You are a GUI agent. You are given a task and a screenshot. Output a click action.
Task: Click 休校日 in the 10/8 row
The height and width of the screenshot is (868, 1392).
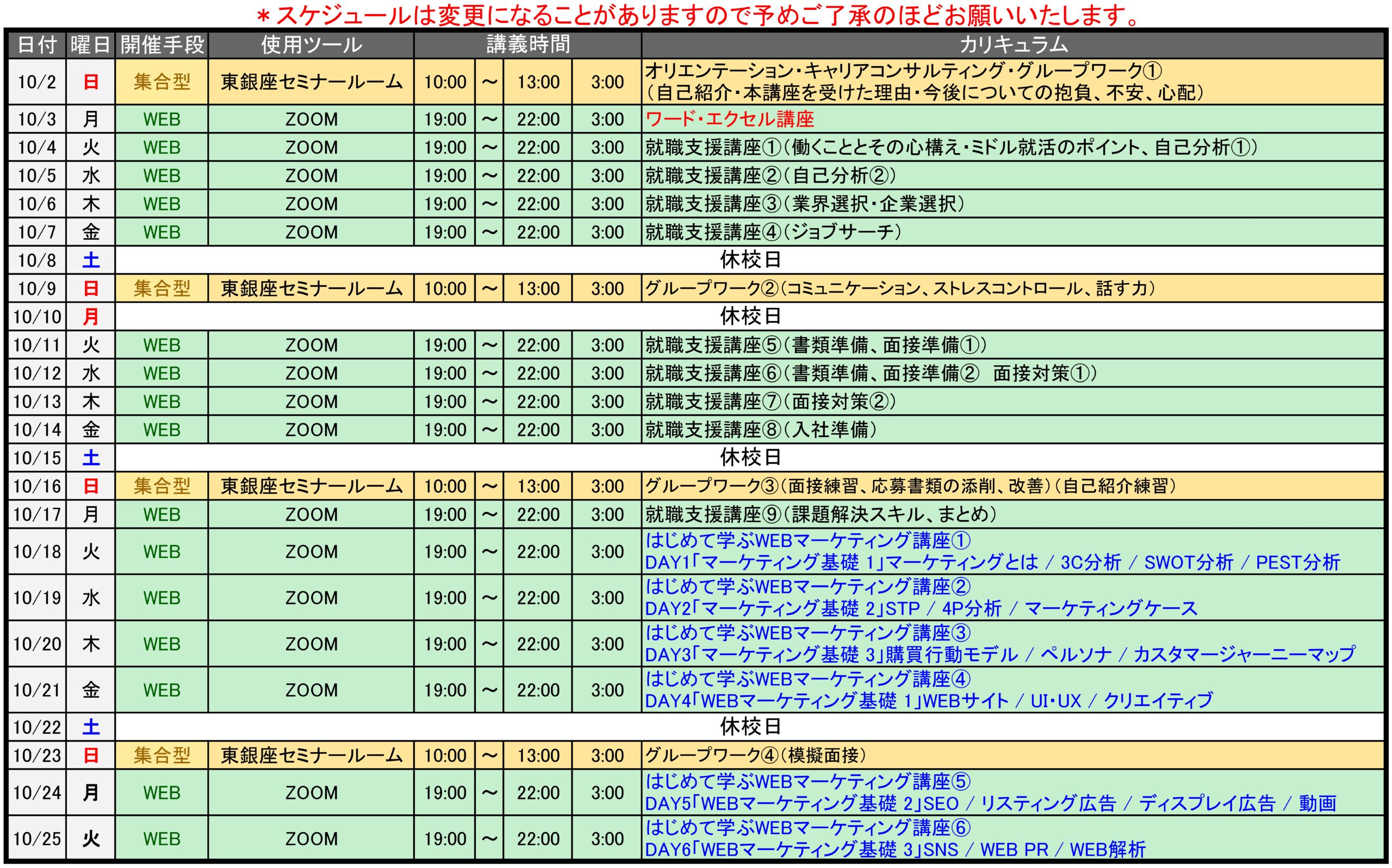pos(750,260)
